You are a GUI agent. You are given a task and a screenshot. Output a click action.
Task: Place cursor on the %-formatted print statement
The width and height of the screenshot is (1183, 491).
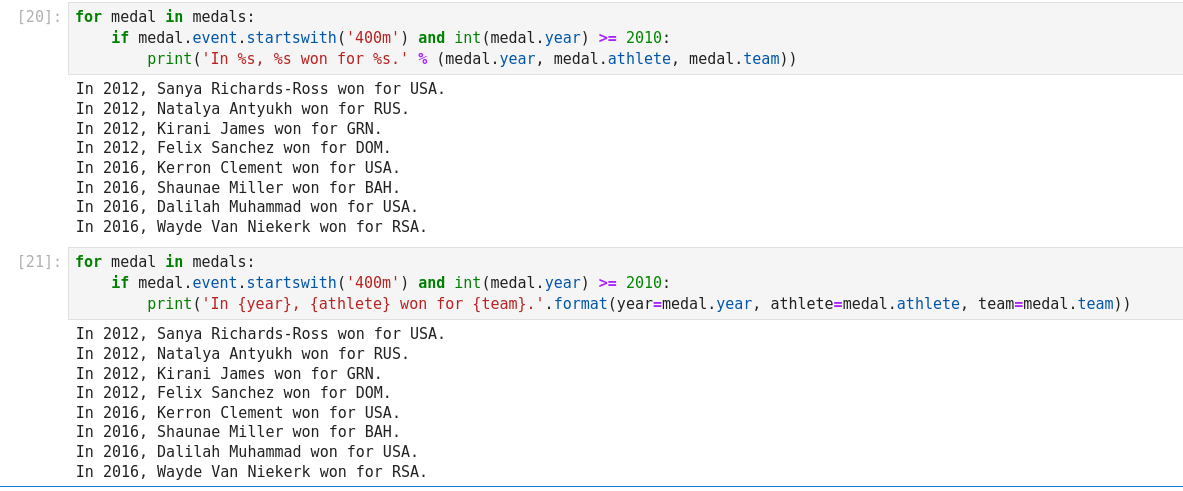coord(470,59)
